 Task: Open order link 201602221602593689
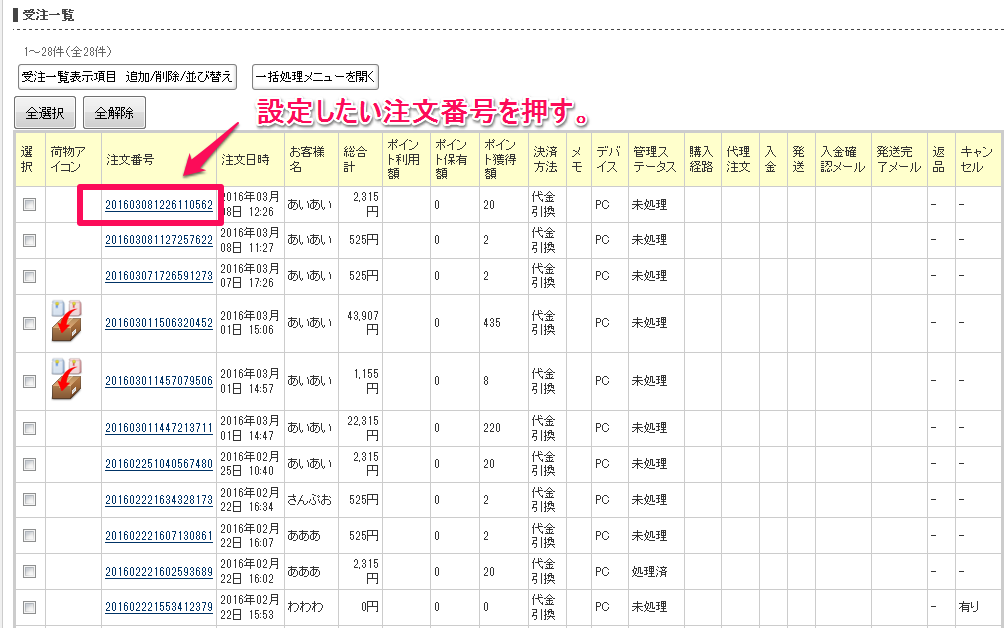pos(159,571)
